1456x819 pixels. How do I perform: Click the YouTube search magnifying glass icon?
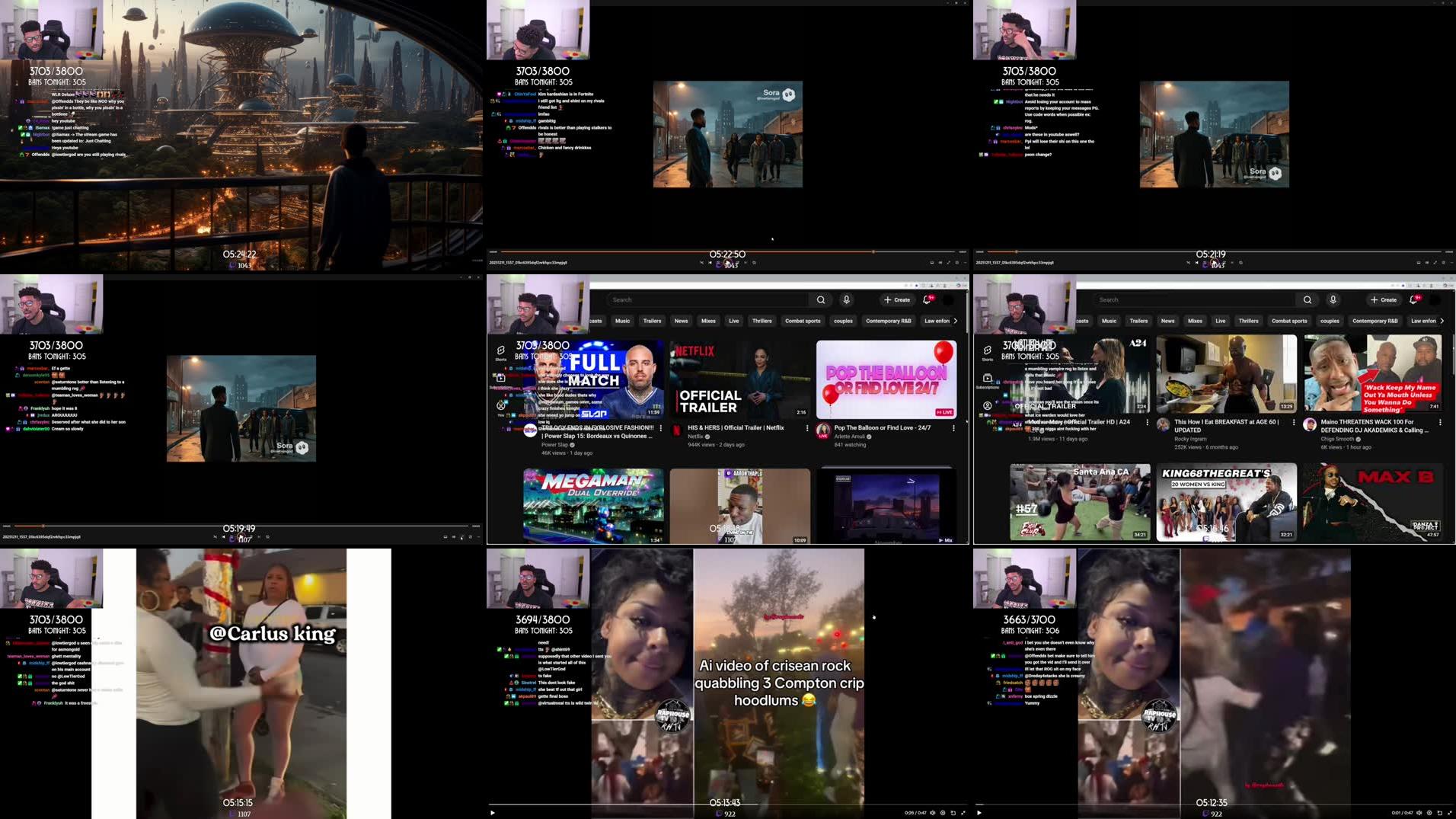[821, 299]
